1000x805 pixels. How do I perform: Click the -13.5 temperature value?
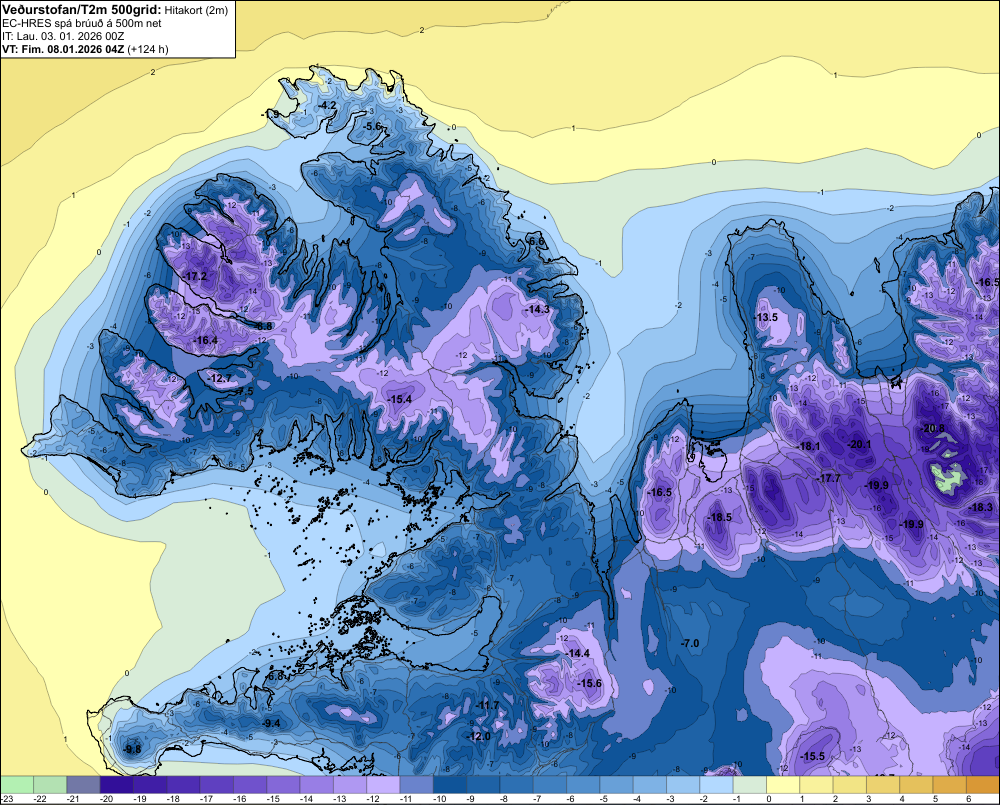tap(766, 317)
